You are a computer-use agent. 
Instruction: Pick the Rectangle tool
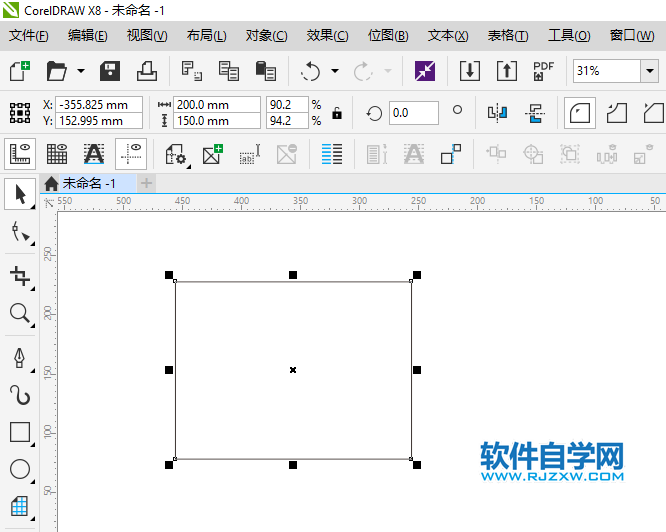click(x=20, y=432)
